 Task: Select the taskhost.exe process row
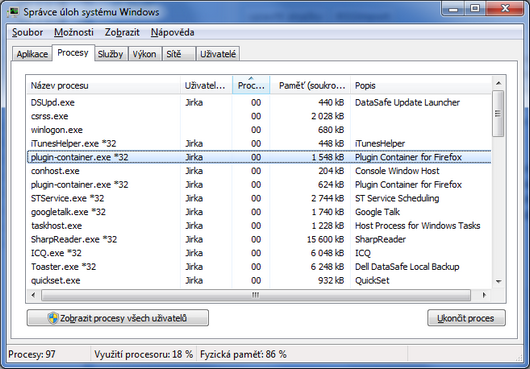coord(259,226)
